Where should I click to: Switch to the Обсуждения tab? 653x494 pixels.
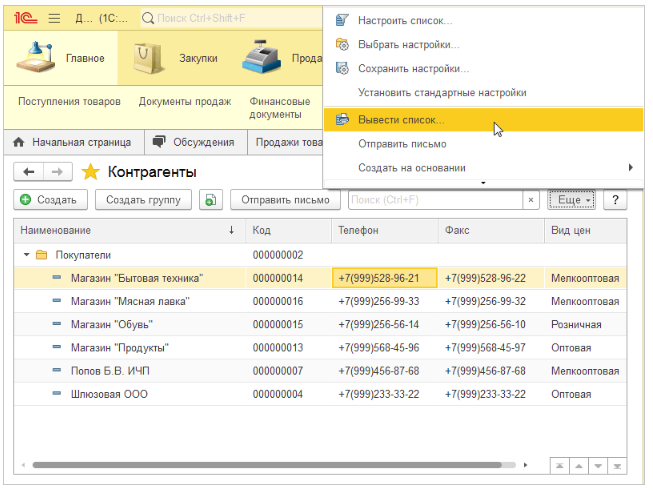coord(194,142)
